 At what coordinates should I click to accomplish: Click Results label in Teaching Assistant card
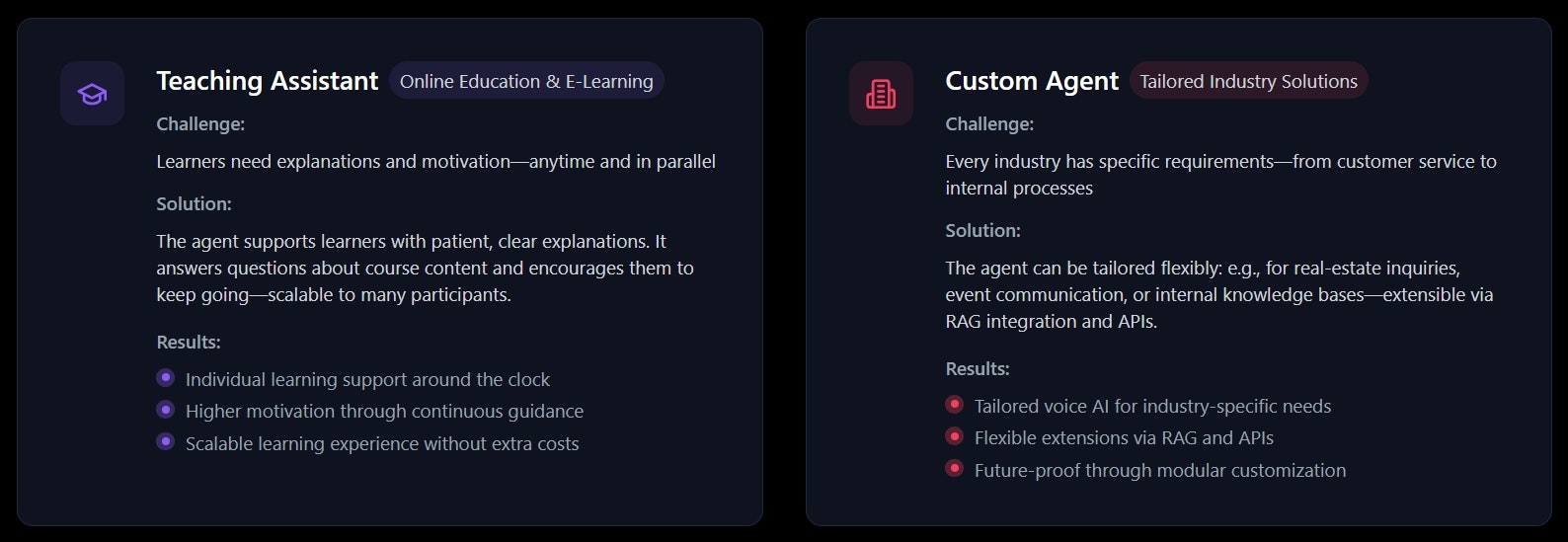pos(189,342)
